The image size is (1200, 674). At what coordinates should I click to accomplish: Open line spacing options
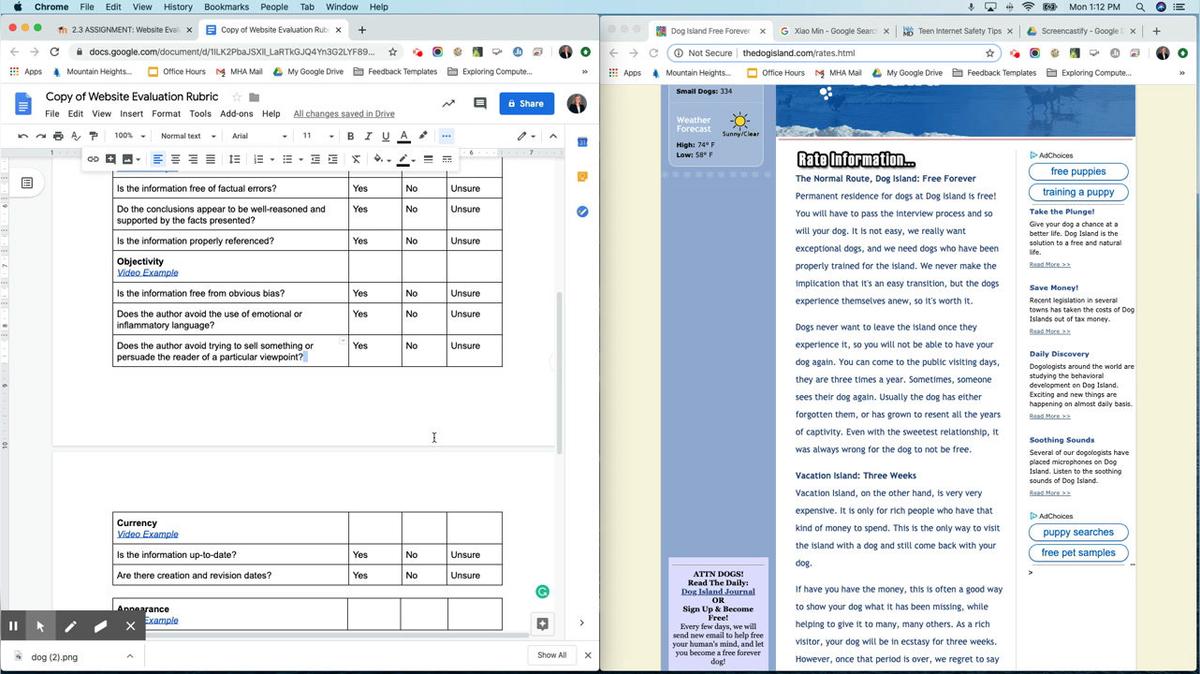point(234,159)
